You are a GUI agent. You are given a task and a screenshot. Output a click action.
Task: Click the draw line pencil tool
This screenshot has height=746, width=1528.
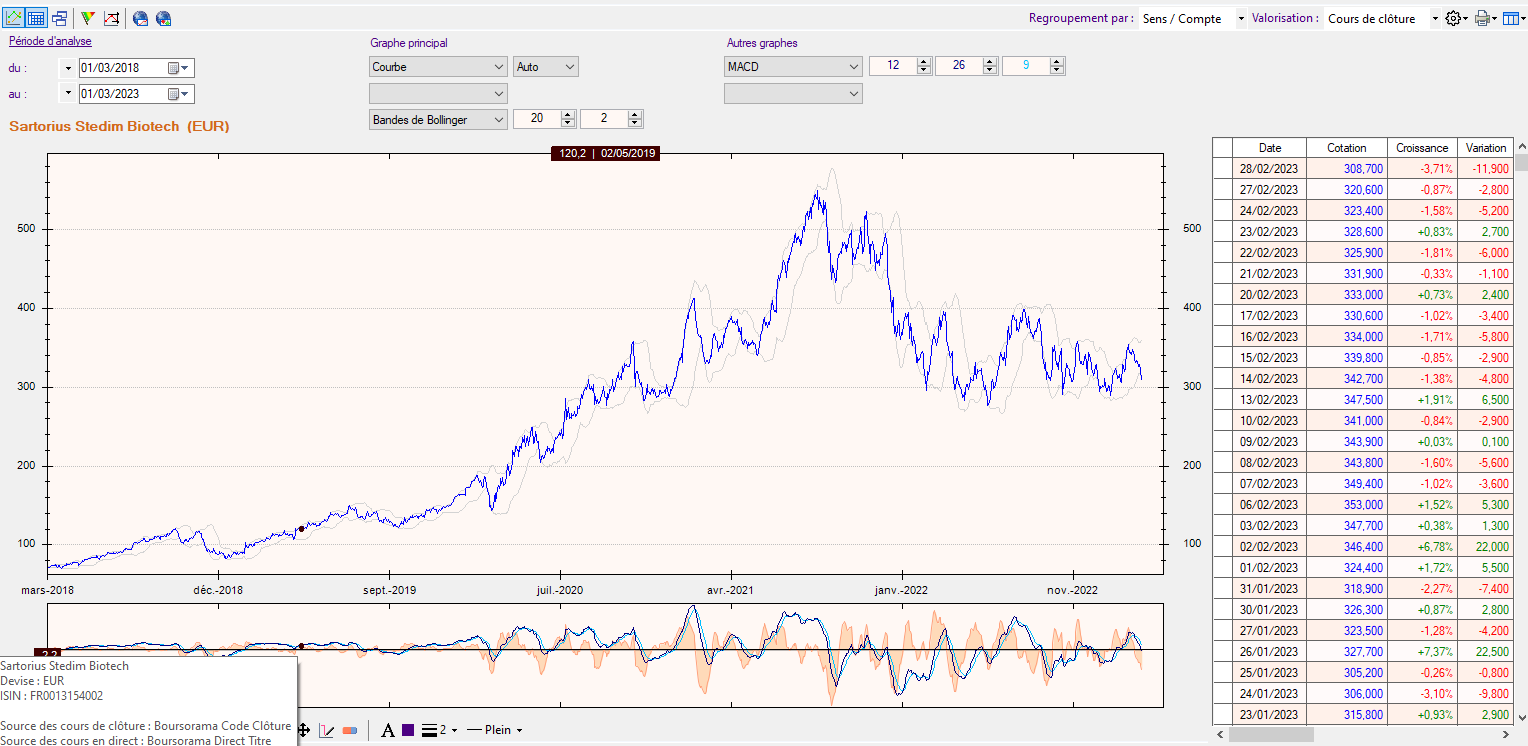pyautogui.click(x=326, y=730)
